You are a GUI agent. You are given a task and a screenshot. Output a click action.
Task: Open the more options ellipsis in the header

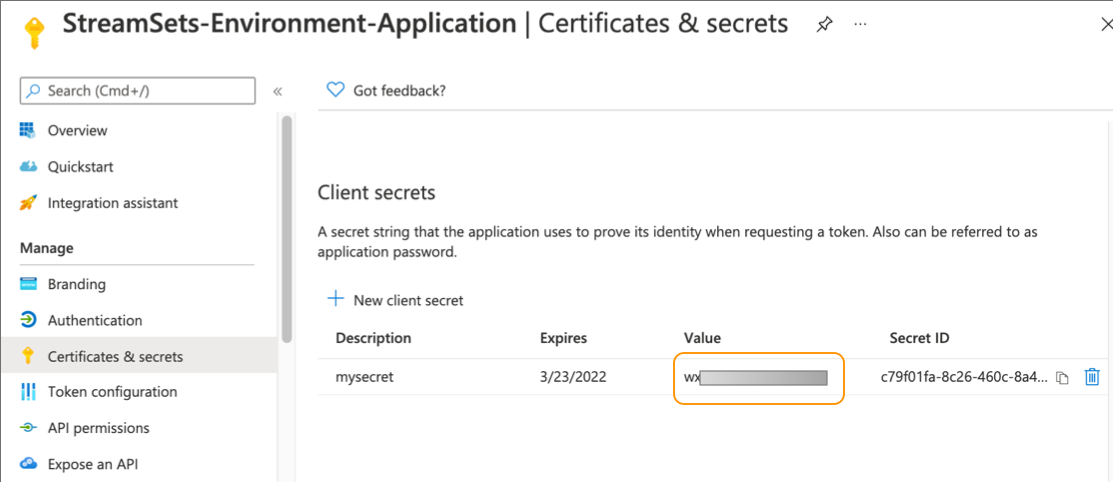[x=860, y=24]
